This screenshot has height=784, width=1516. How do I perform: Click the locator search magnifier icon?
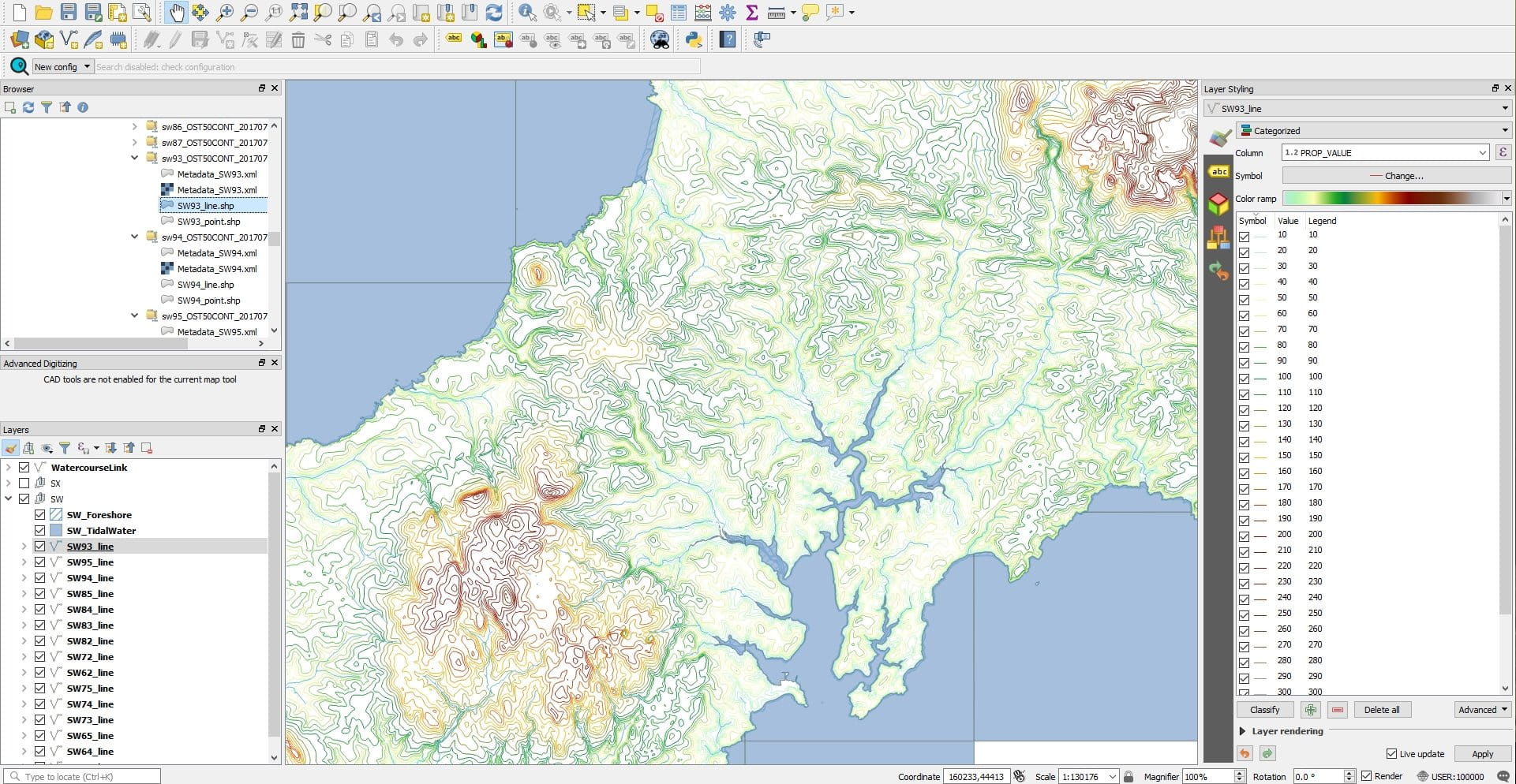tap(19, 66)
